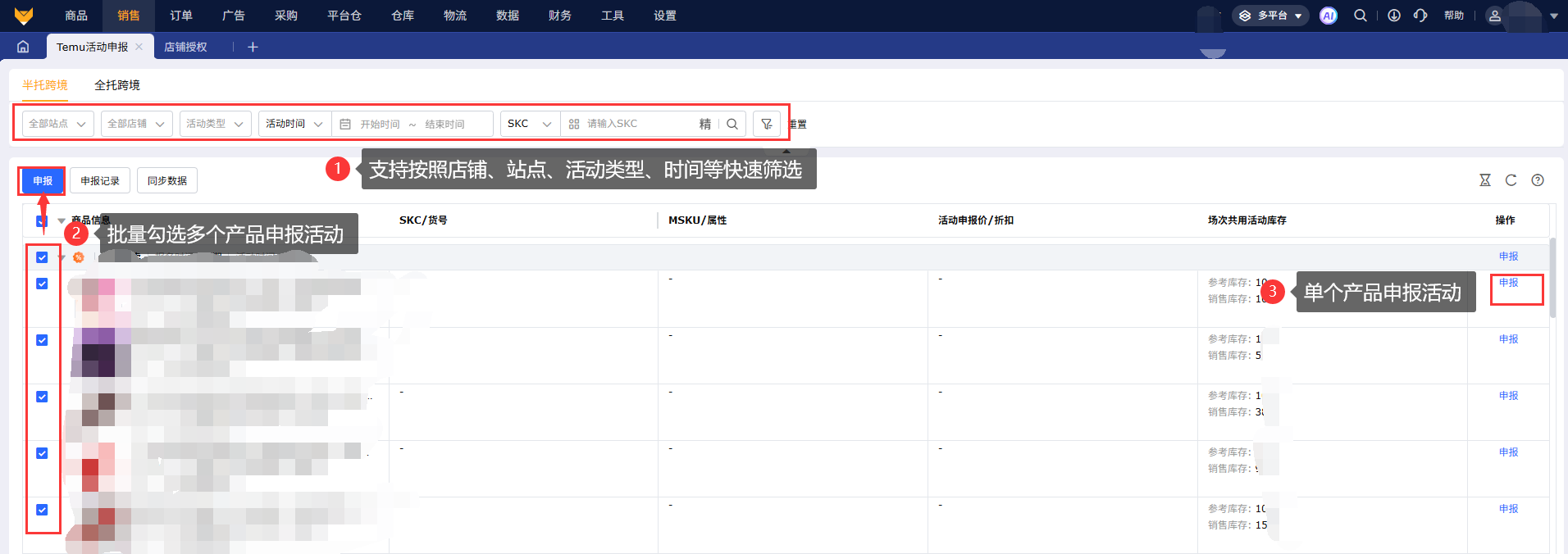Open the AI assistant icon

(1329, 16)
